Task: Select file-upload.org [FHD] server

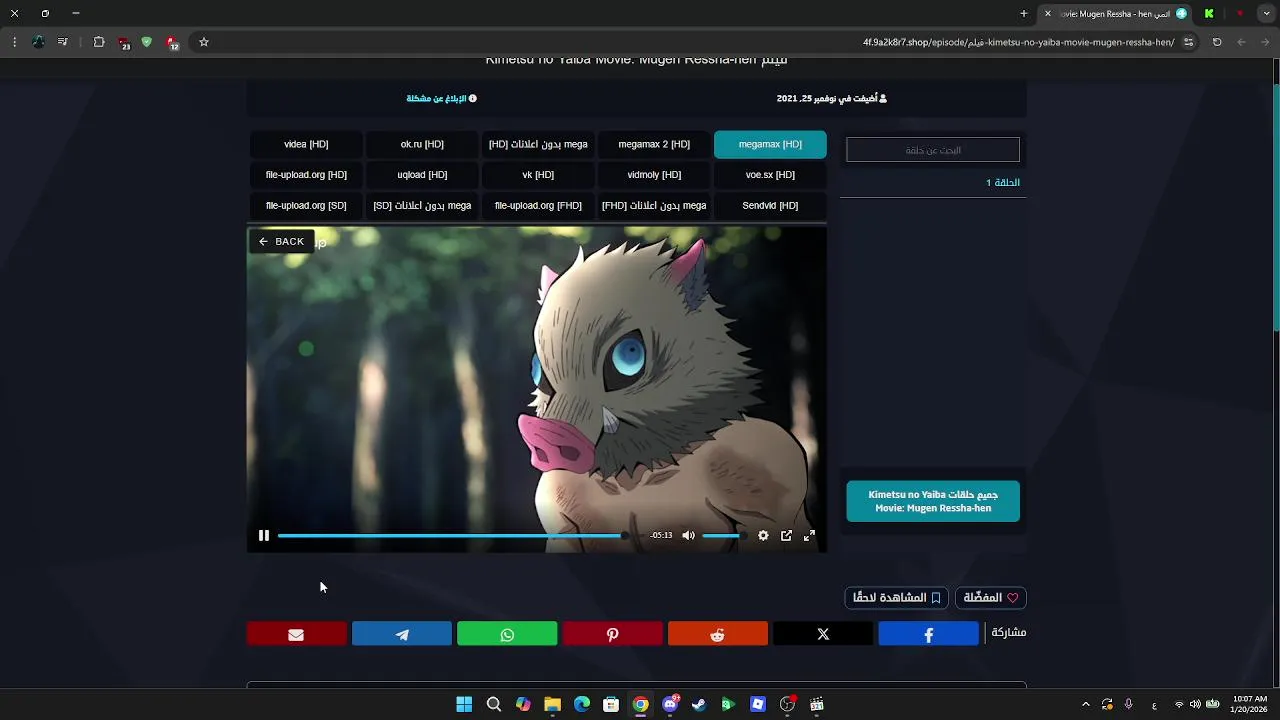Action: (538, 206)
